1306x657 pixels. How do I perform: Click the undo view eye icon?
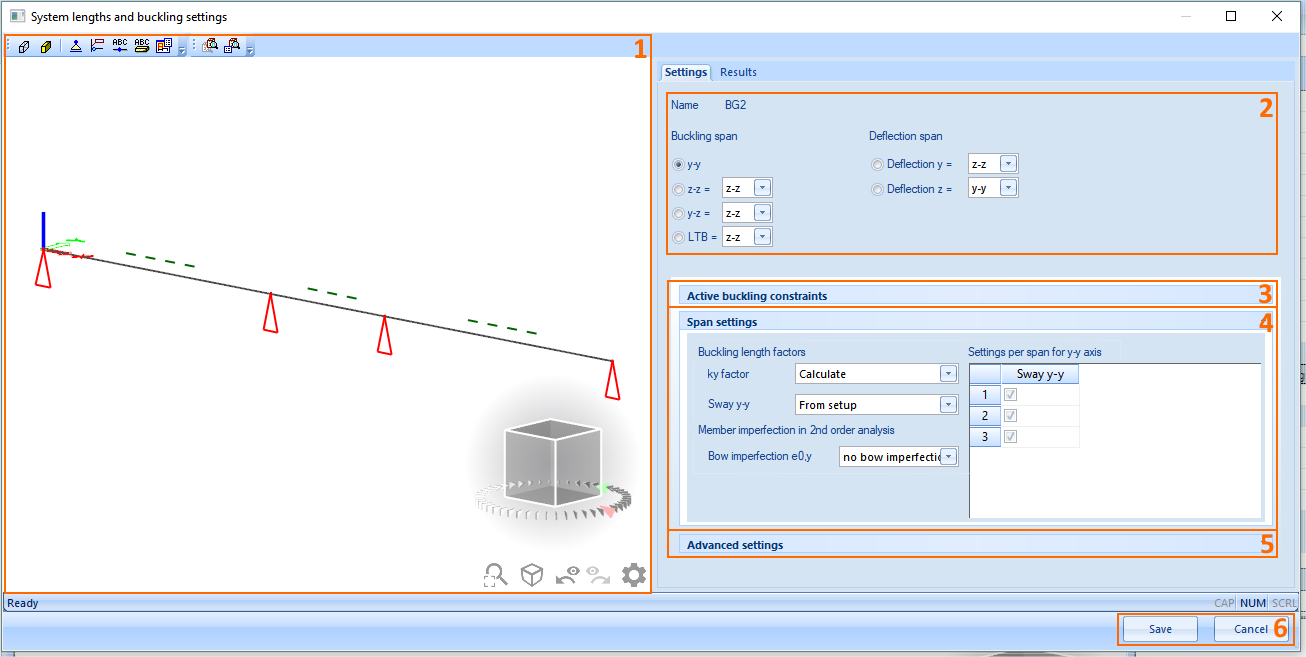[568, 575]
